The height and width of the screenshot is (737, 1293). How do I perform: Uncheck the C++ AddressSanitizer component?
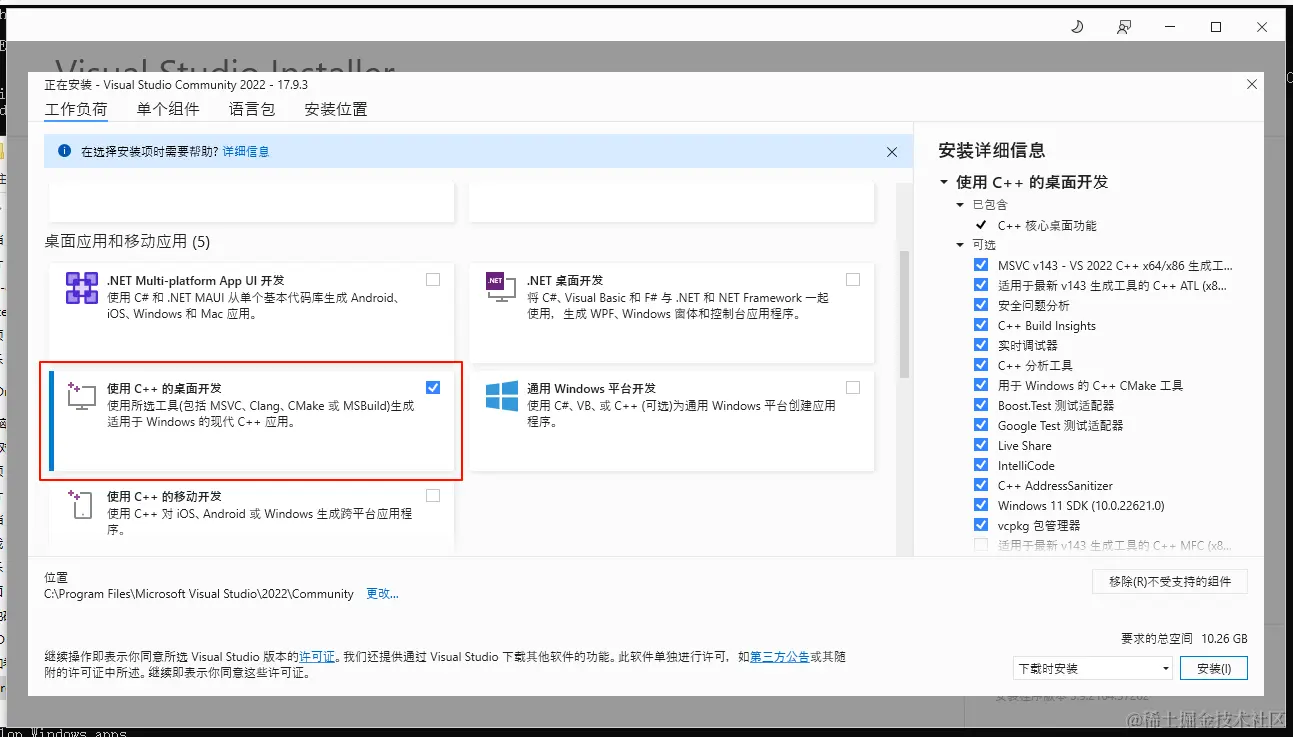[981, 485]
